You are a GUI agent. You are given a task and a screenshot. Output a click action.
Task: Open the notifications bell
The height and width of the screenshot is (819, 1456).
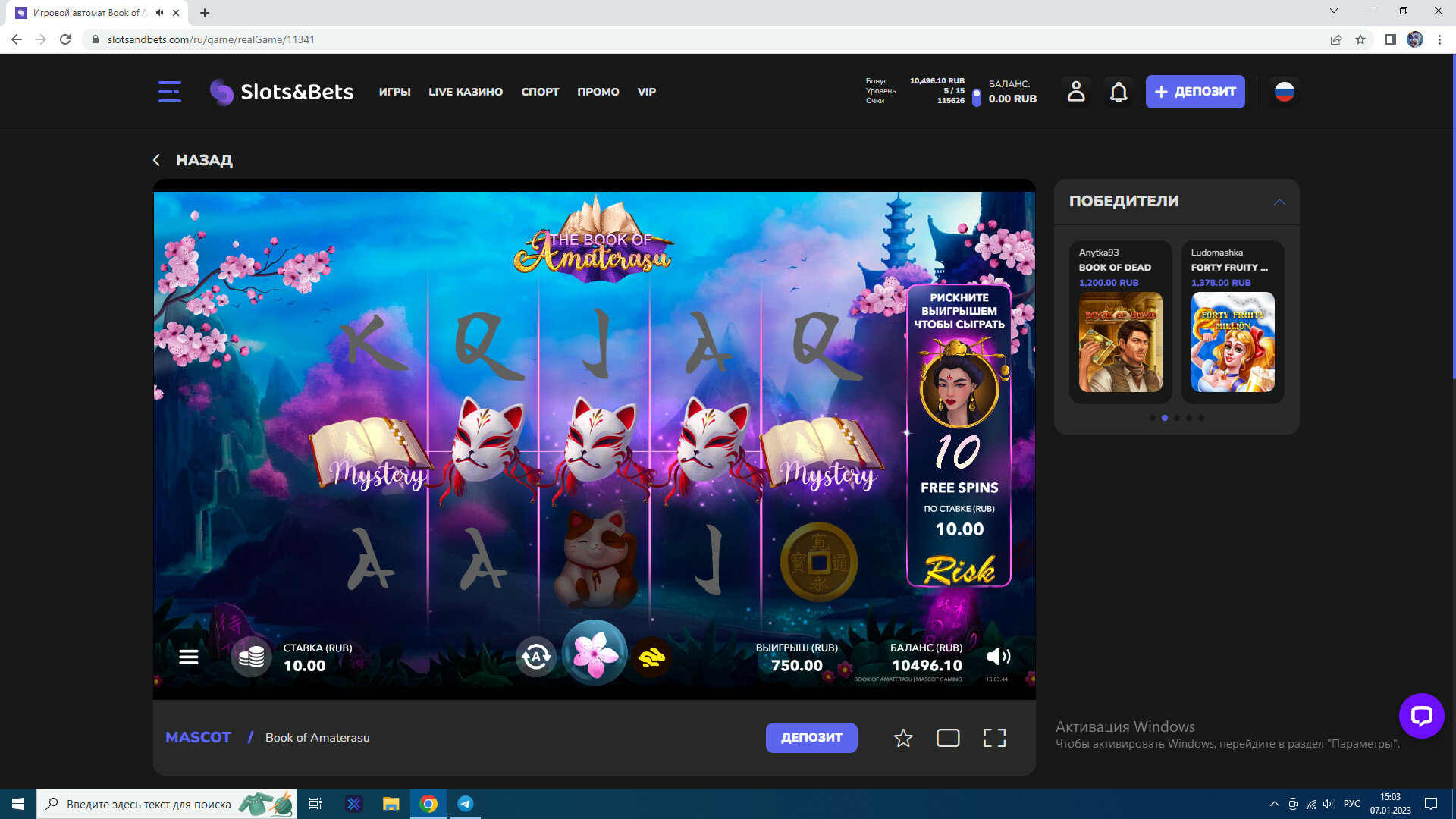pos(1119,92)
